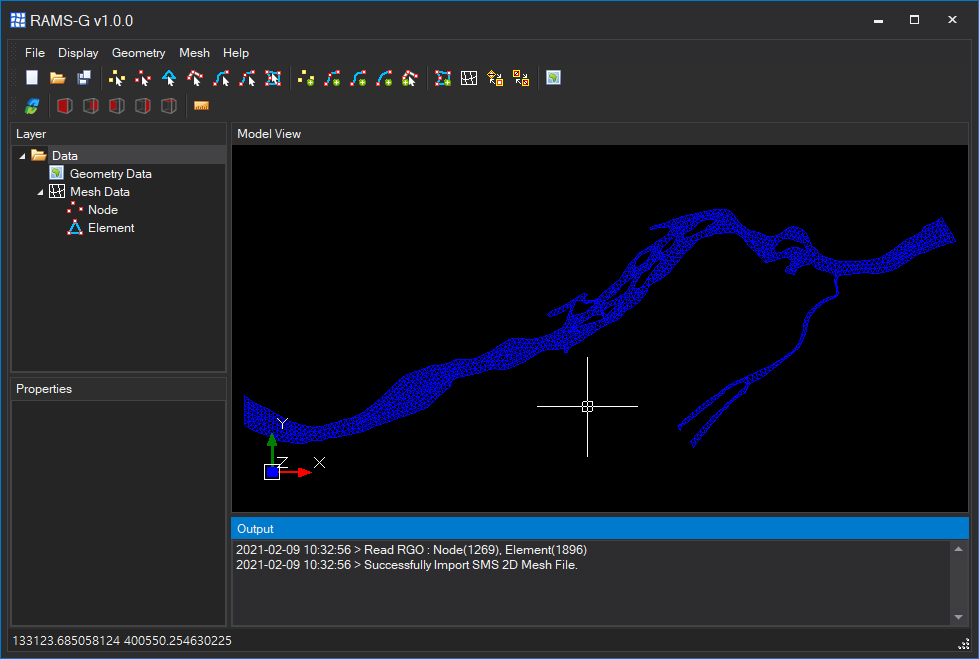Click the map image icon at toolbar end
This screenshot has width=979, height=659.
click(x=553, y=78)
